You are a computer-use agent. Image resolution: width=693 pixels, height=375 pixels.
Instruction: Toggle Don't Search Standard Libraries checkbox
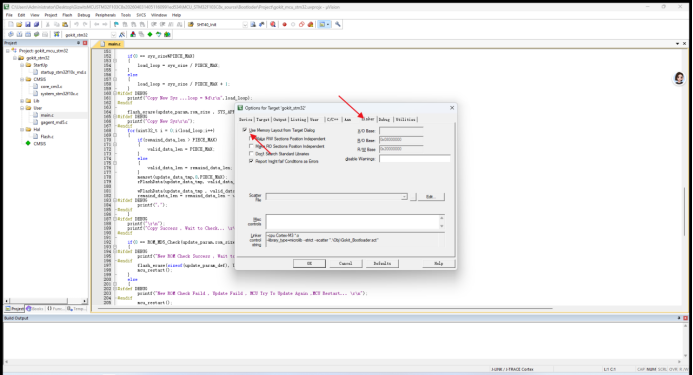click(x=251, y=153)
